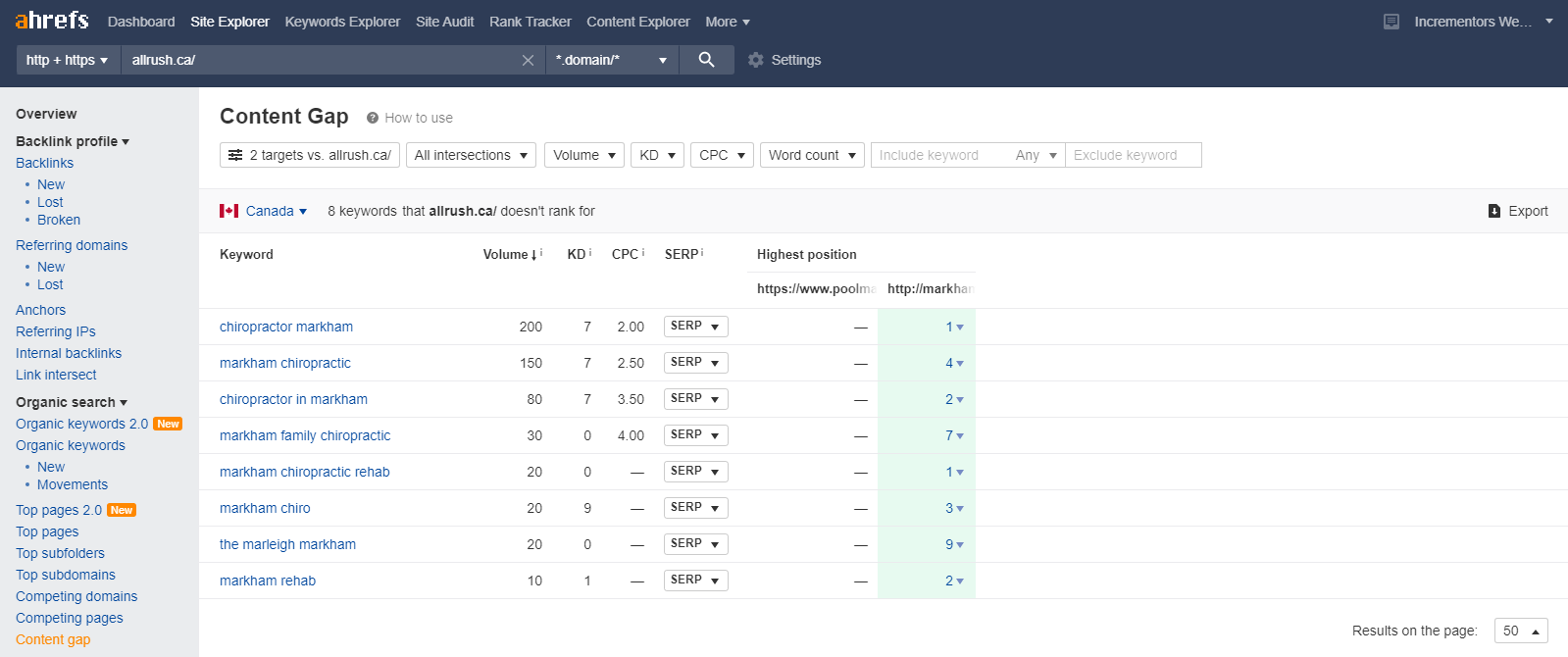This screenshot has width=1568, height=657.
Task: Collapse the Organic search section
Action: pos(72,402)
